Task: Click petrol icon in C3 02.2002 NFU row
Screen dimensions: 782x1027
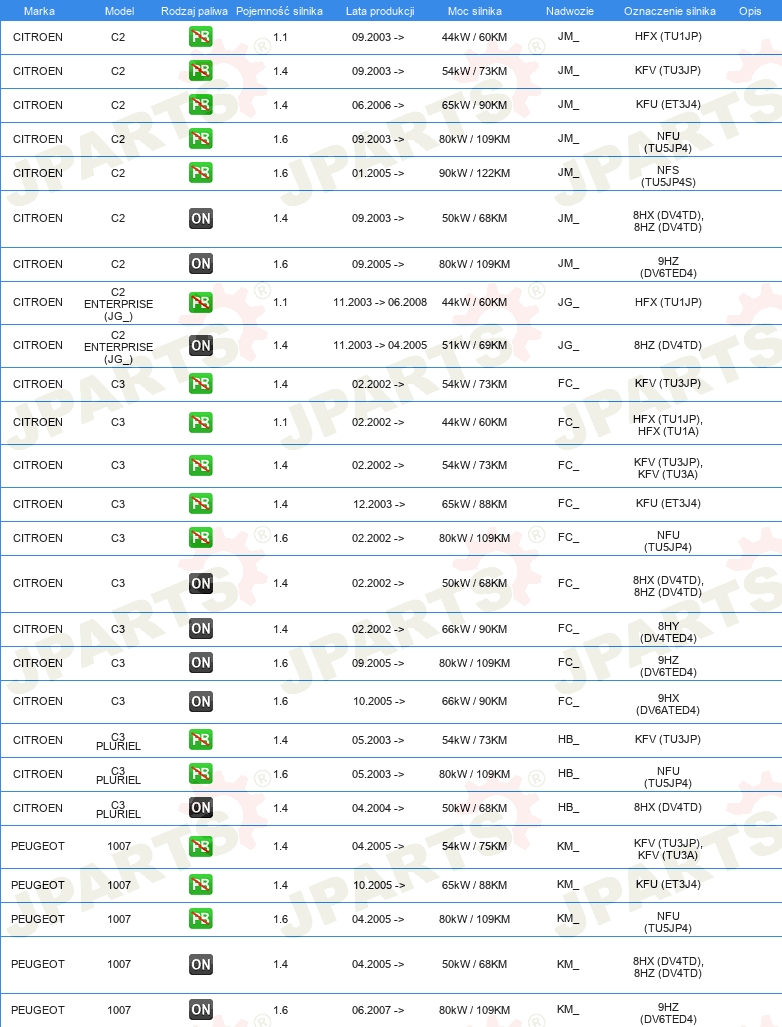Action: point(200,538)
